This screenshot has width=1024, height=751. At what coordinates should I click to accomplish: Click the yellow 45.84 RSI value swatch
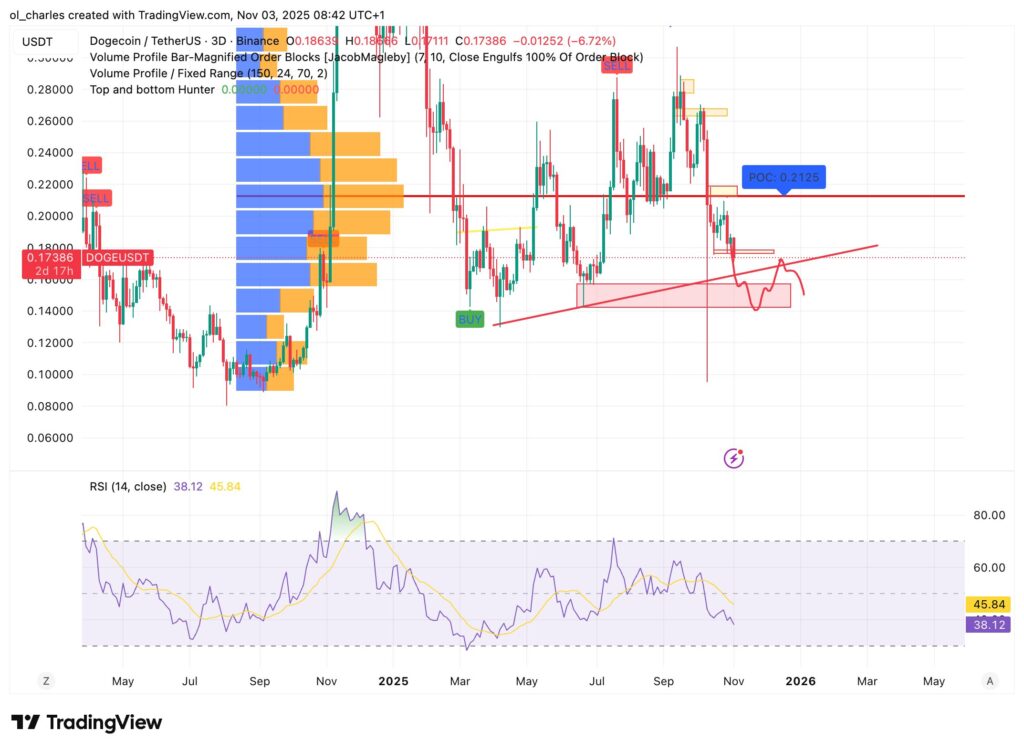[986, 604]
